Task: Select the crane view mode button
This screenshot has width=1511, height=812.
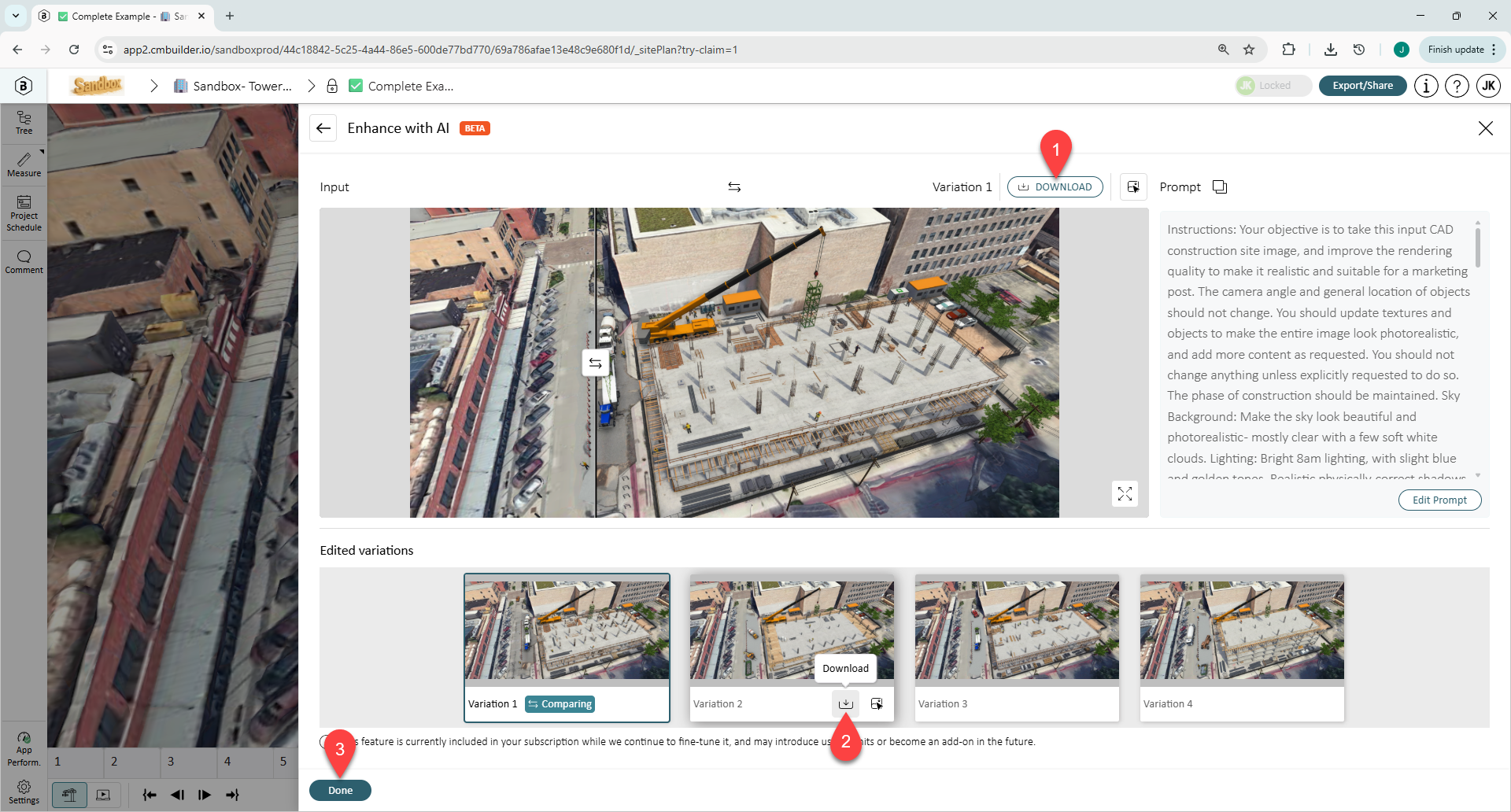Action: [69, 795]
